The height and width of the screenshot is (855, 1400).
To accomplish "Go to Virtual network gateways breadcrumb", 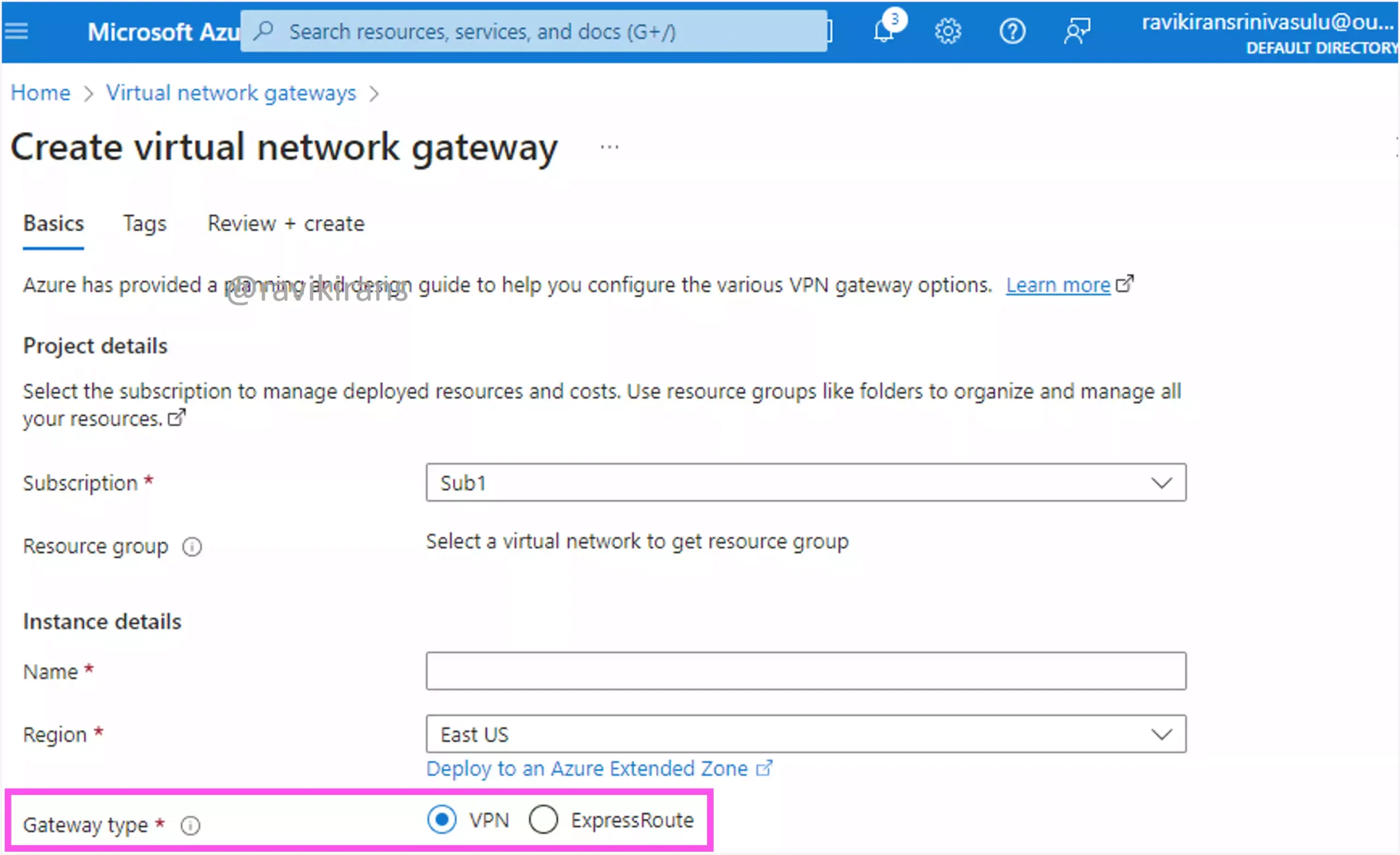I will pos(231,92).
